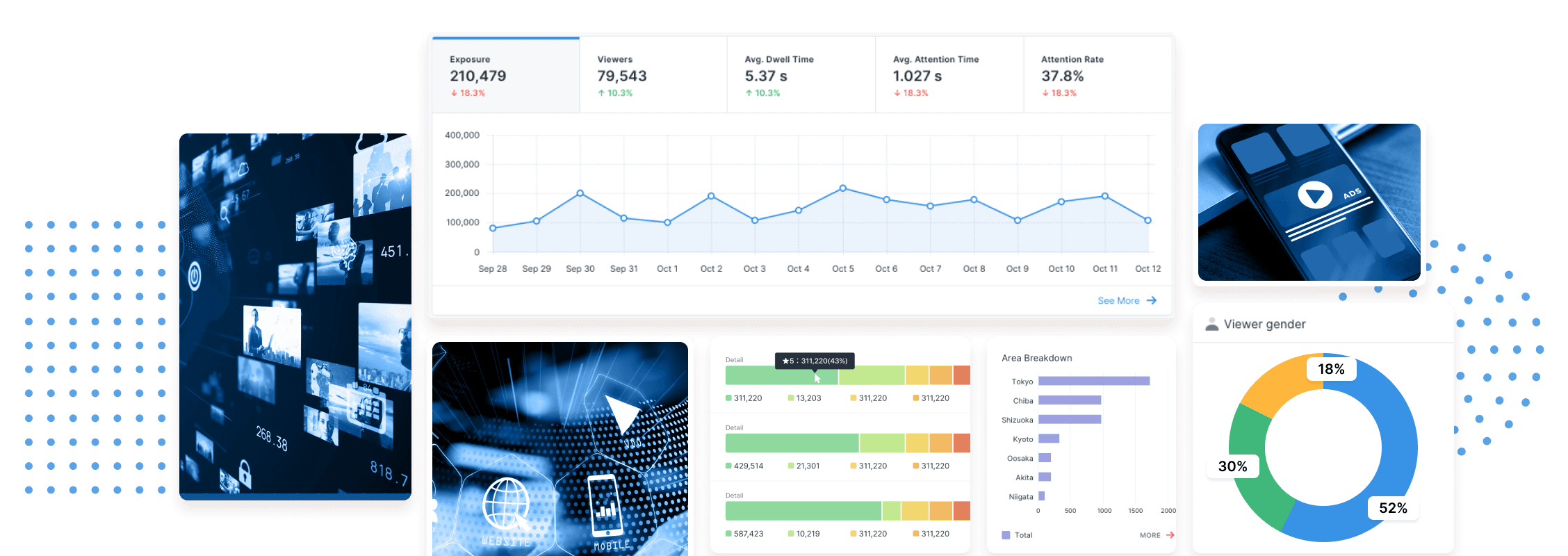Click the 429,514 green legend value
This screenshot has width=1568, height=556.
coord(749,466)
